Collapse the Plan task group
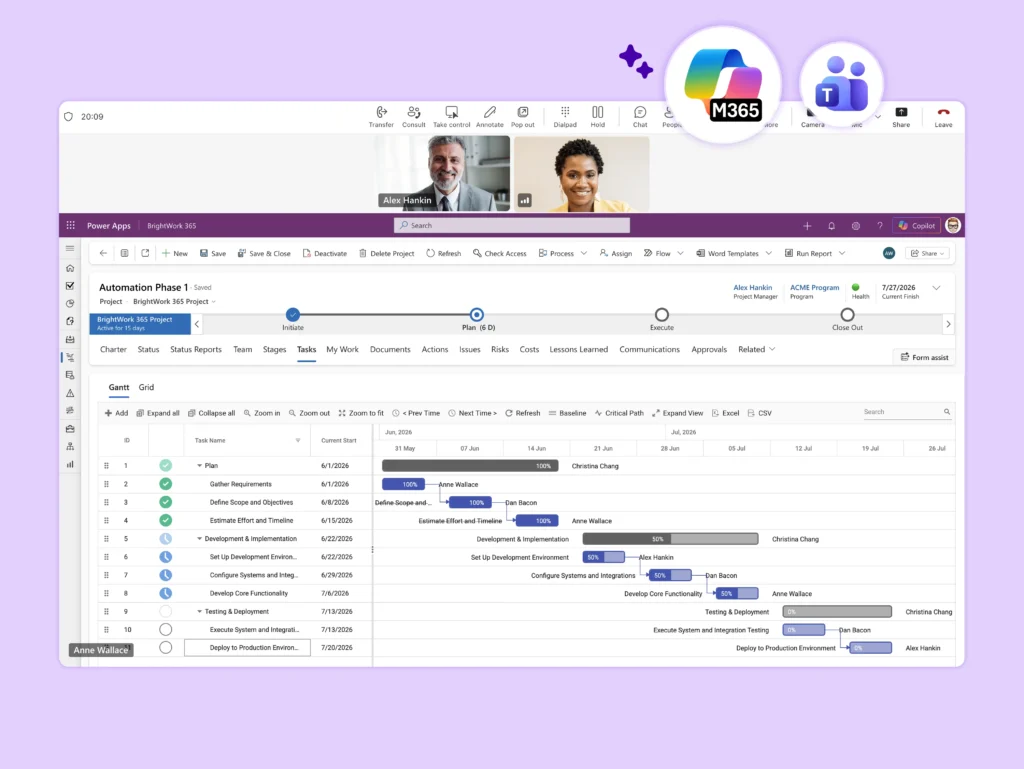The width and height of the screenshot is (1024, 769). click(x=199, y=465)
